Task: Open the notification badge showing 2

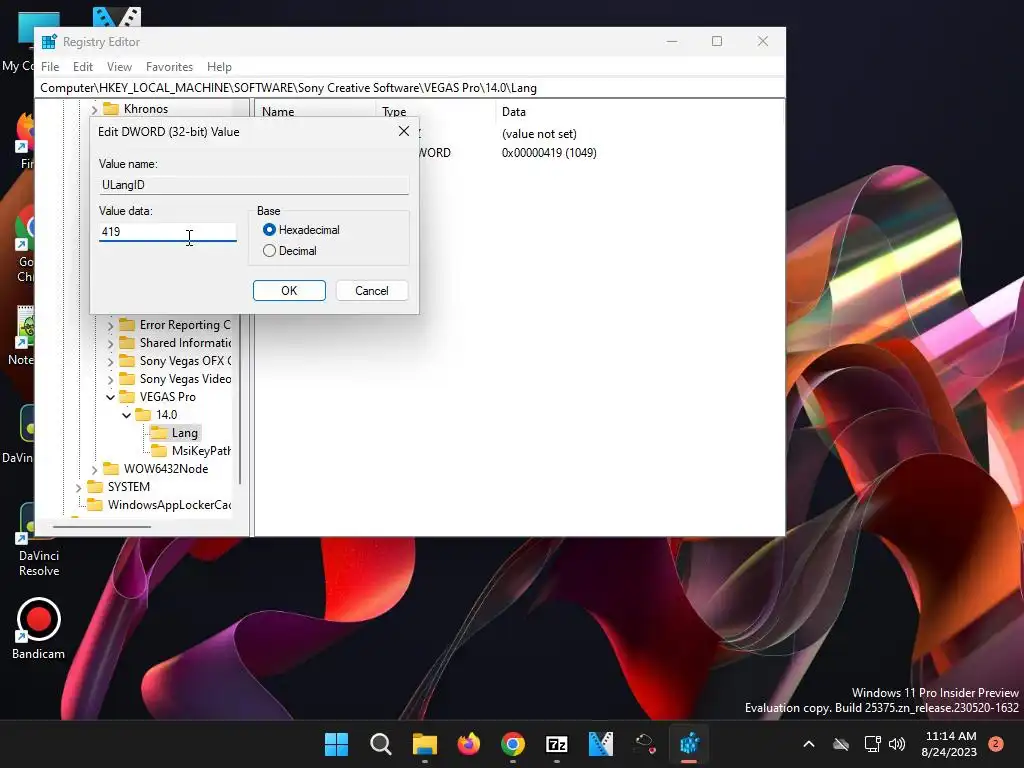Action: point(996,744)
